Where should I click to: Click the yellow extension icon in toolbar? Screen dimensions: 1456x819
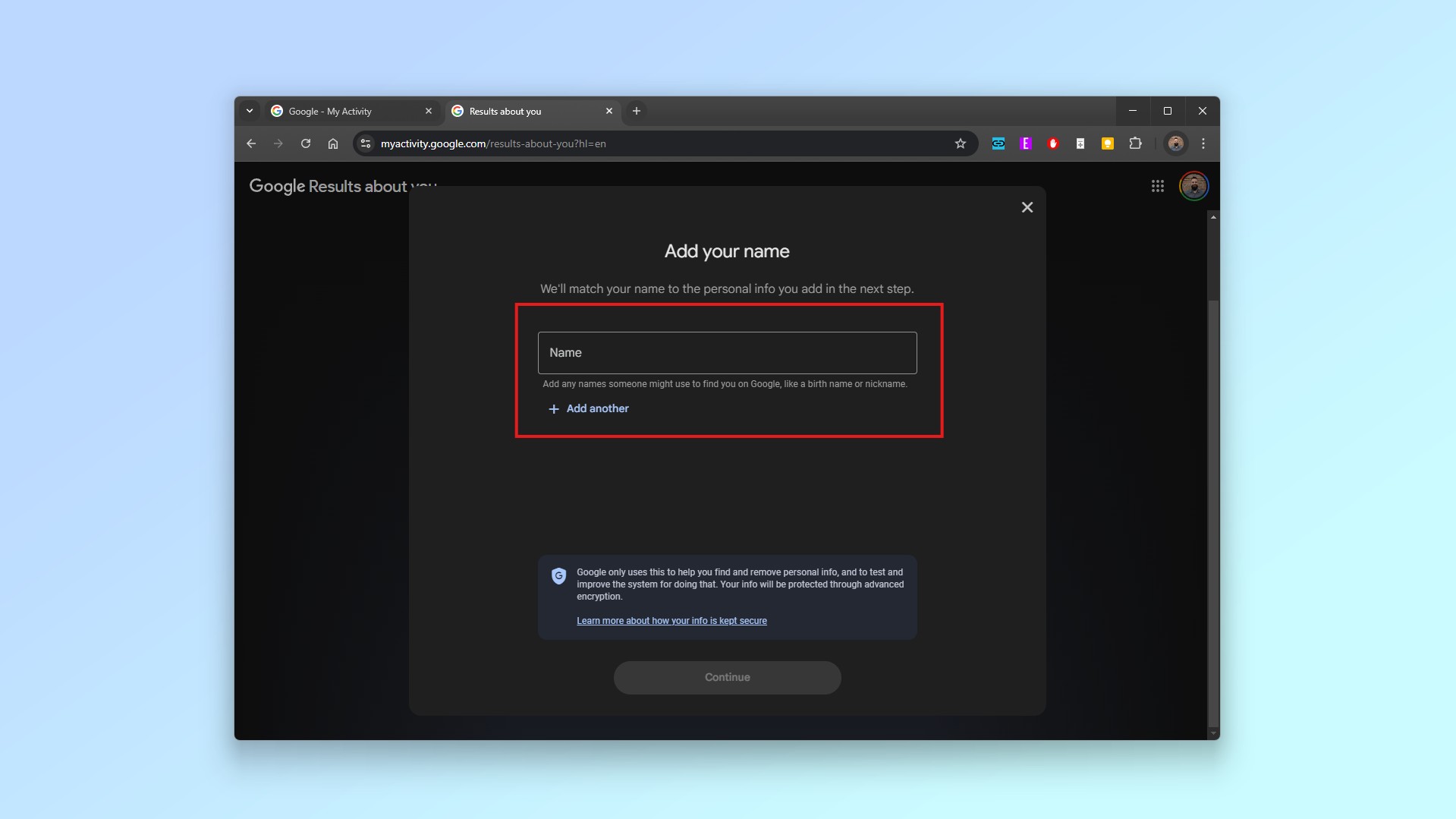point(1107,143)
